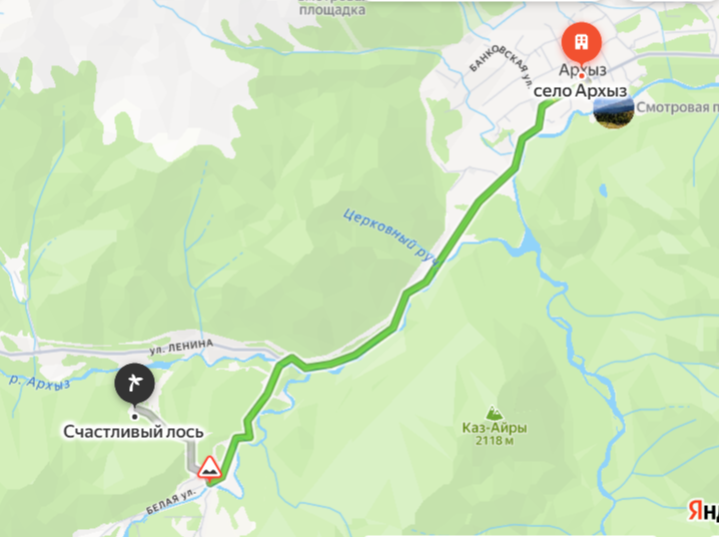Viewport: 719px width, 537px height.
Task: Click the Белая ул. street label
Action: click(x=170, y=502)
